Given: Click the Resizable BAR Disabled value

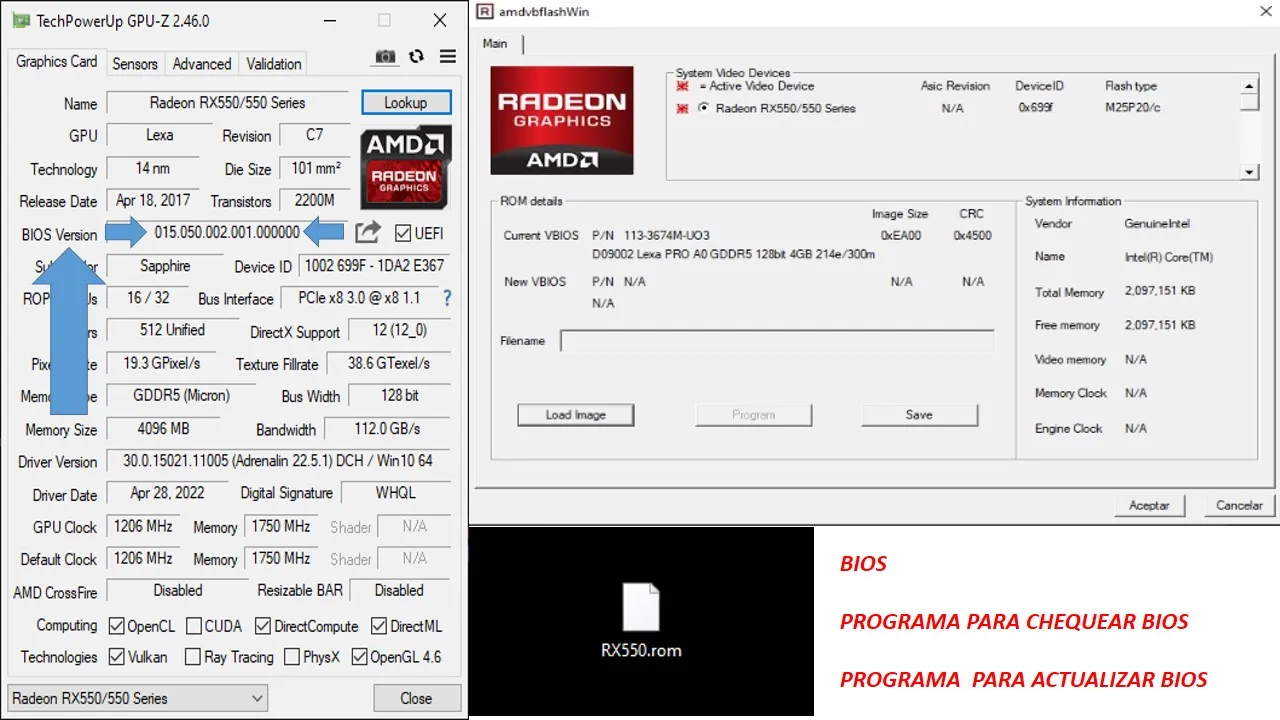Looking at the screenshot, I should [399, 590].
